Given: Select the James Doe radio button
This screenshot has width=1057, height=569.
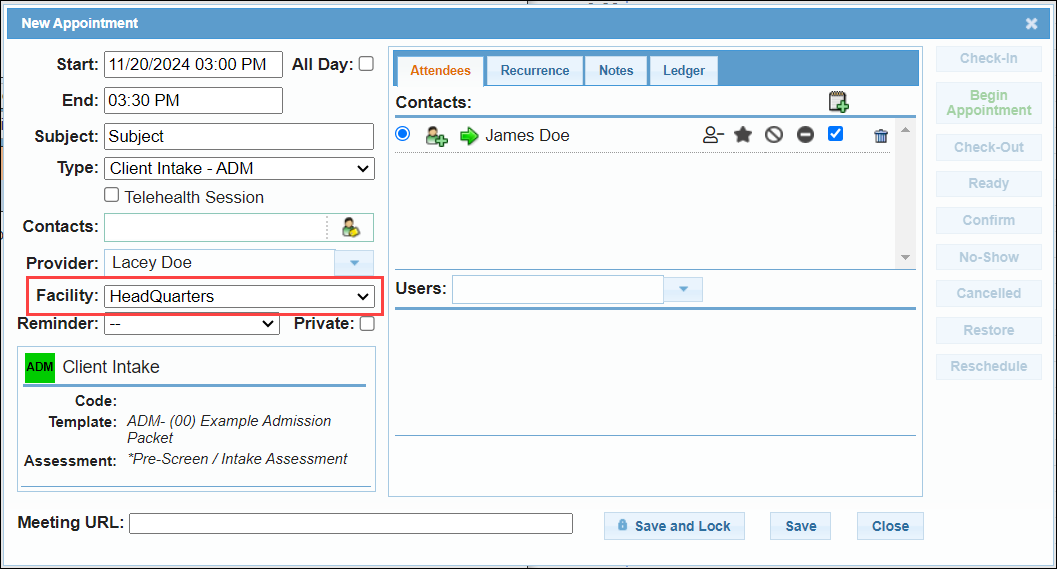Looking at the screenshot, I should tap(402, 133).
